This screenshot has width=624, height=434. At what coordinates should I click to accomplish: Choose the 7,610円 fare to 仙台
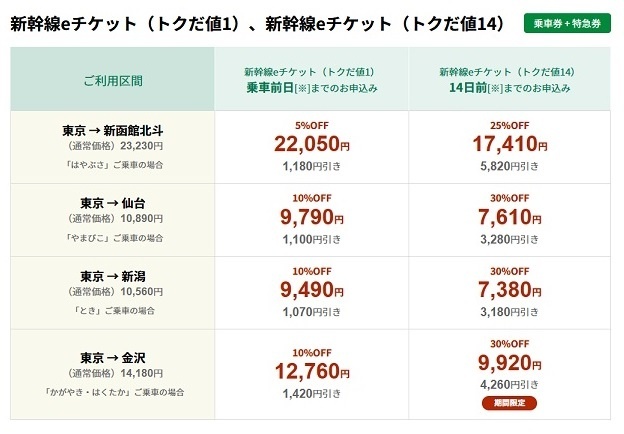point(509,218)
